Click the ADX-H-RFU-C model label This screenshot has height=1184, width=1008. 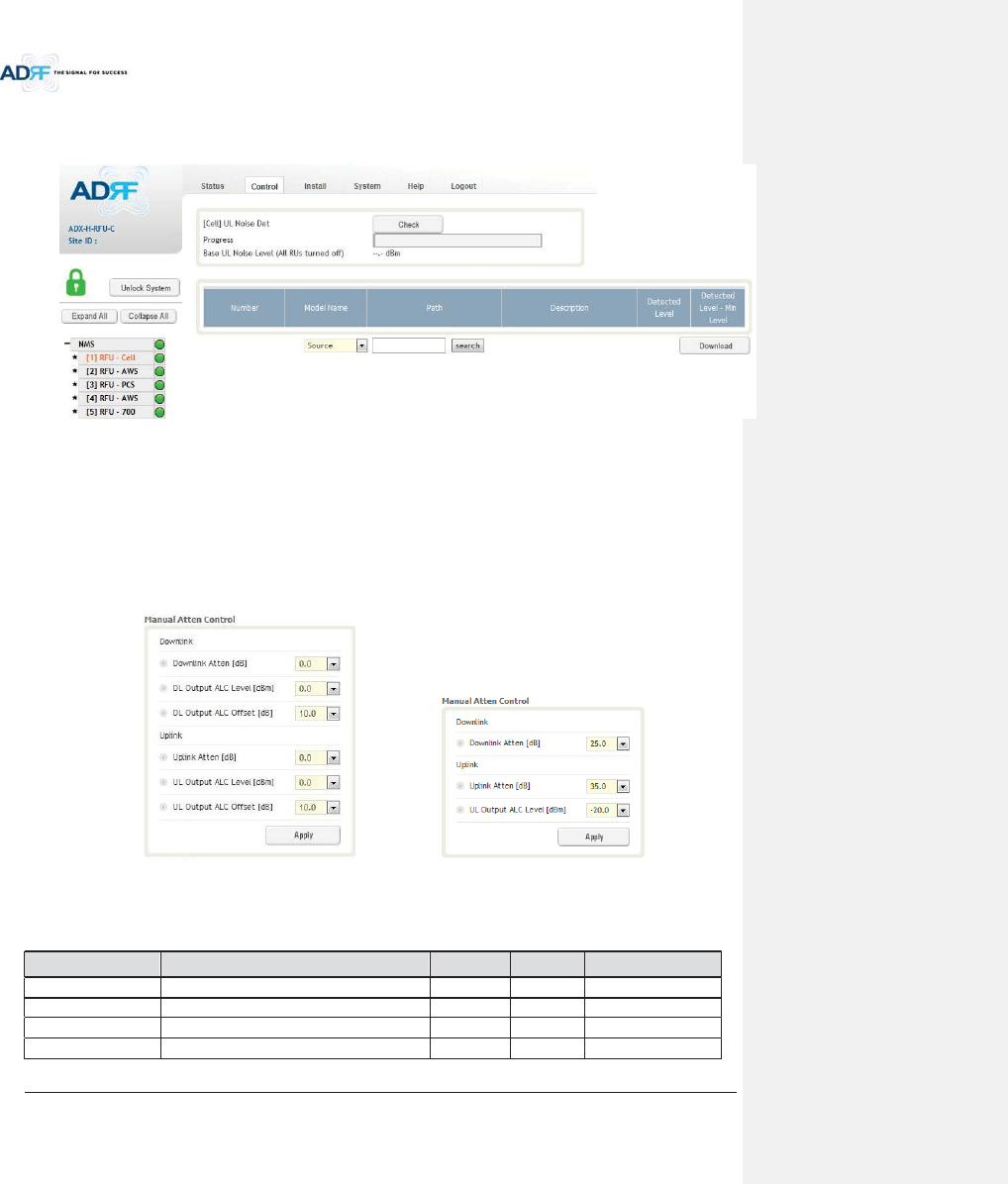pyautogui.click(x=91, y=229)
